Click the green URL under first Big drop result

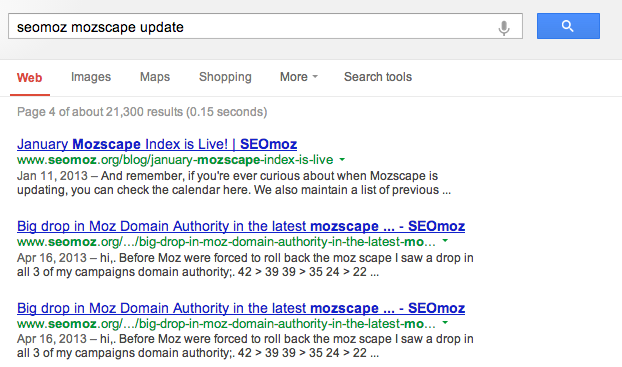pyautogui.click(x=226, y=242)
